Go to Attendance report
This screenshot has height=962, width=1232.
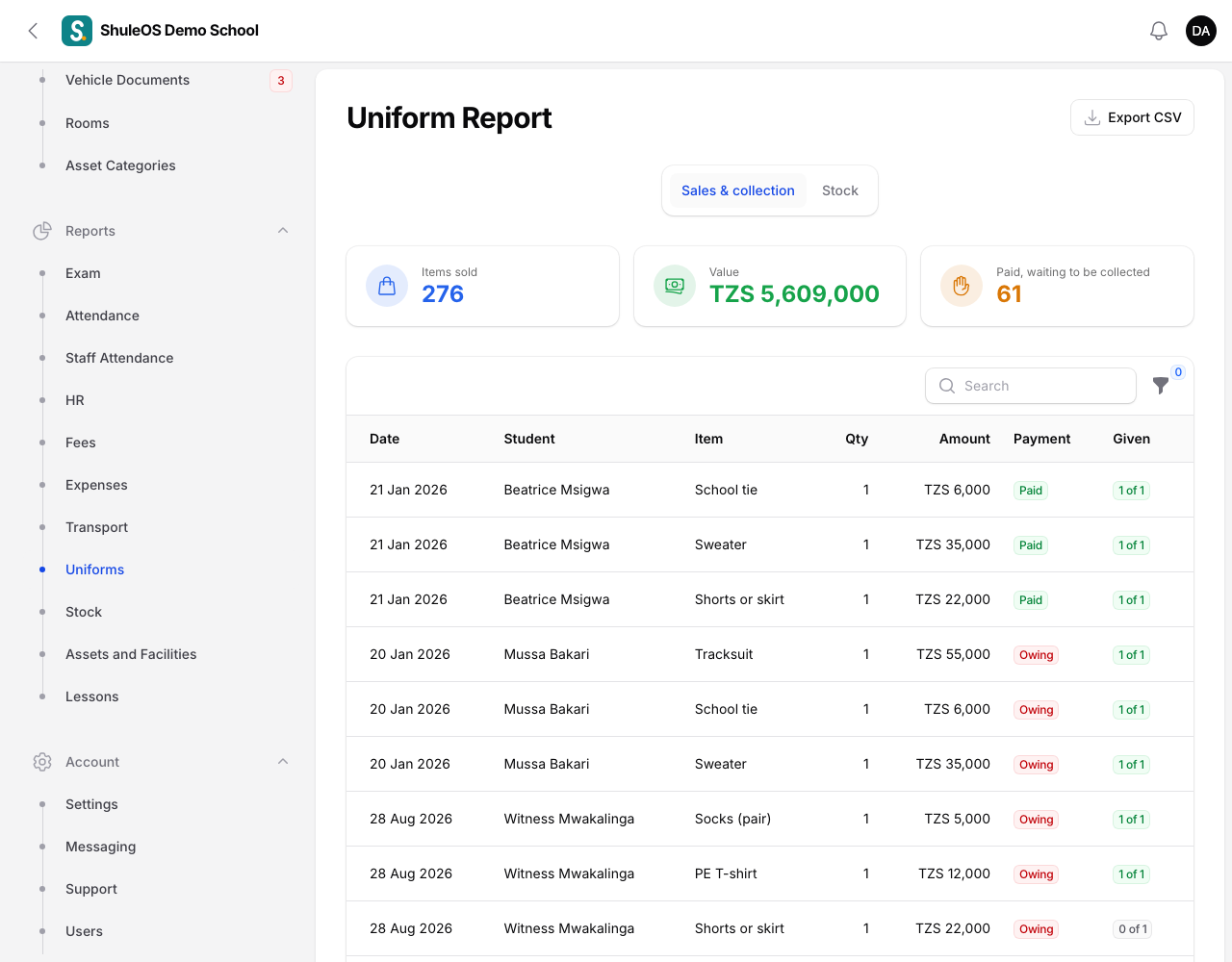[102, 316]
